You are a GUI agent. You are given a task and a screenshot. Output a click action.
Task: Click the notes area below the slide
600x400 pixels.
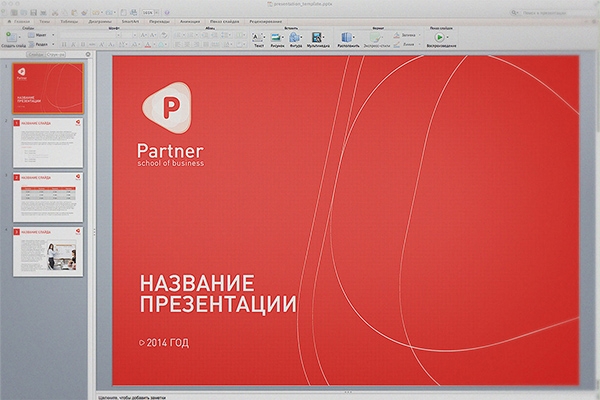[346, 397]
